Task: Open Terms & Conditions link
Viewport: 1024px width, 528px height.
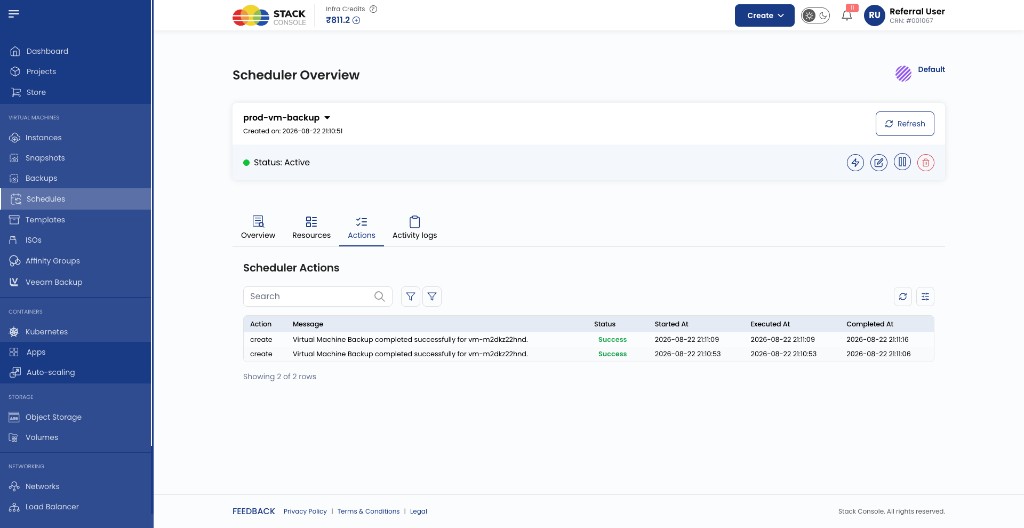Action: (369, 512)
